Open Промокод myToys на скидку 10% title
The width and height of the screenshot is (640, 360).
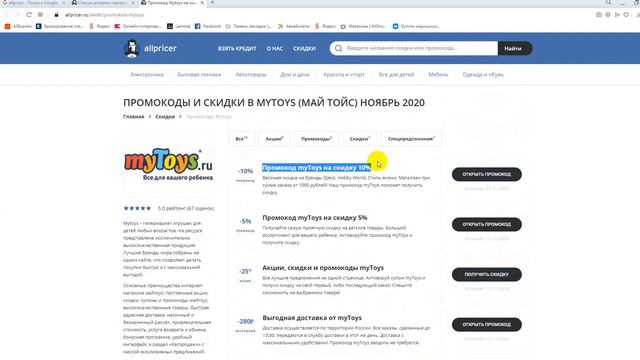click(316, 167)
